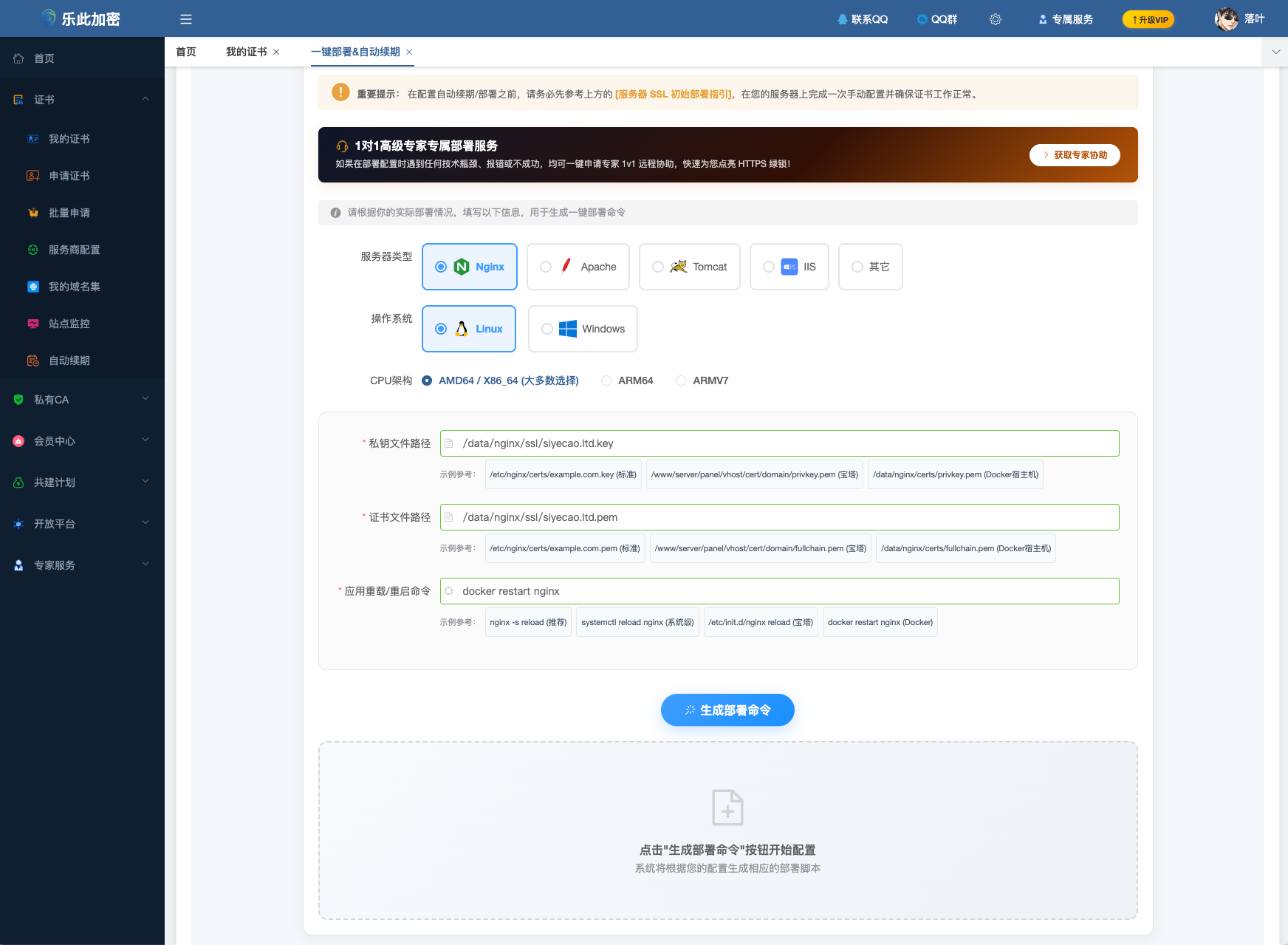The image size is (1288, 945).
Task: Click the 开放平台 sidebar icon
Action: (x=18, y=524)
